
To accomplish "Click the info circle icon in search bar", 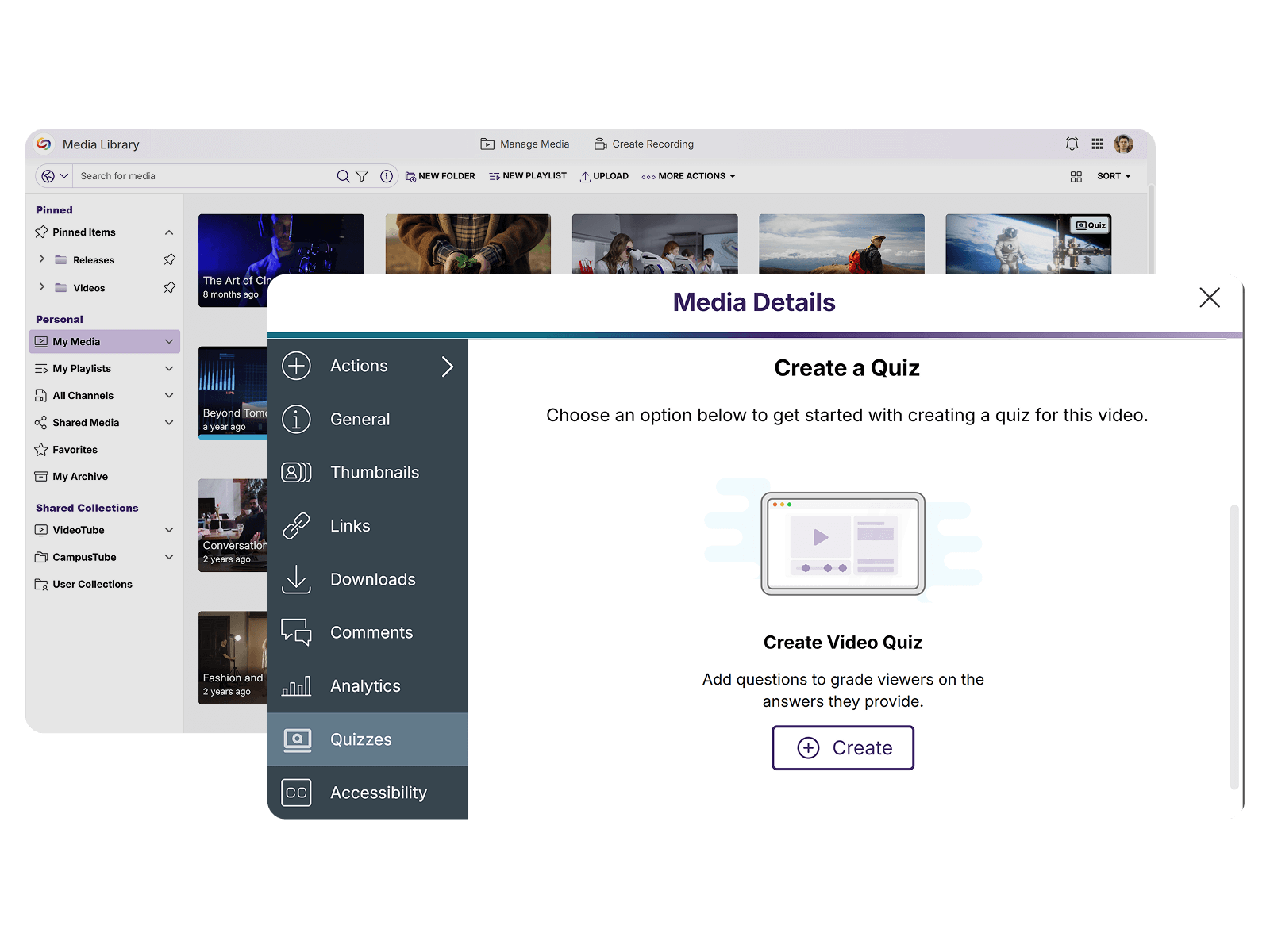I will point(387,176).
